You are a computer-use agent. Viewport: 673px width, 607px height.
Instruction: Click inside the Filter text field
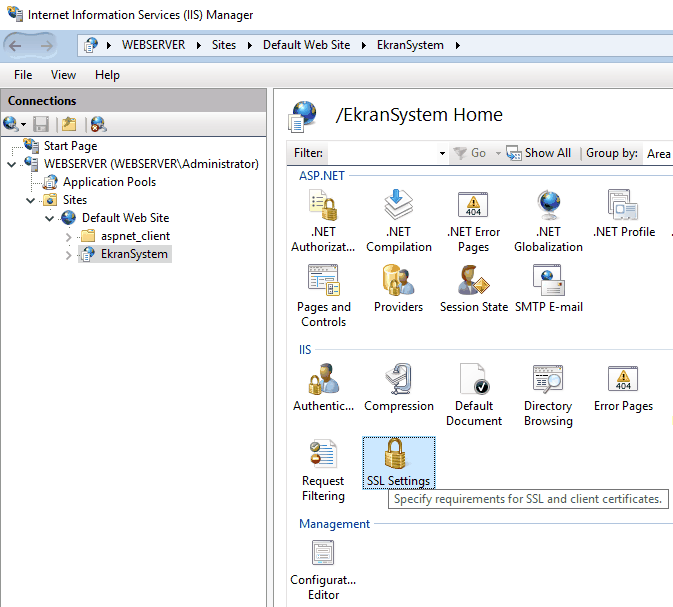click(382, 153)
